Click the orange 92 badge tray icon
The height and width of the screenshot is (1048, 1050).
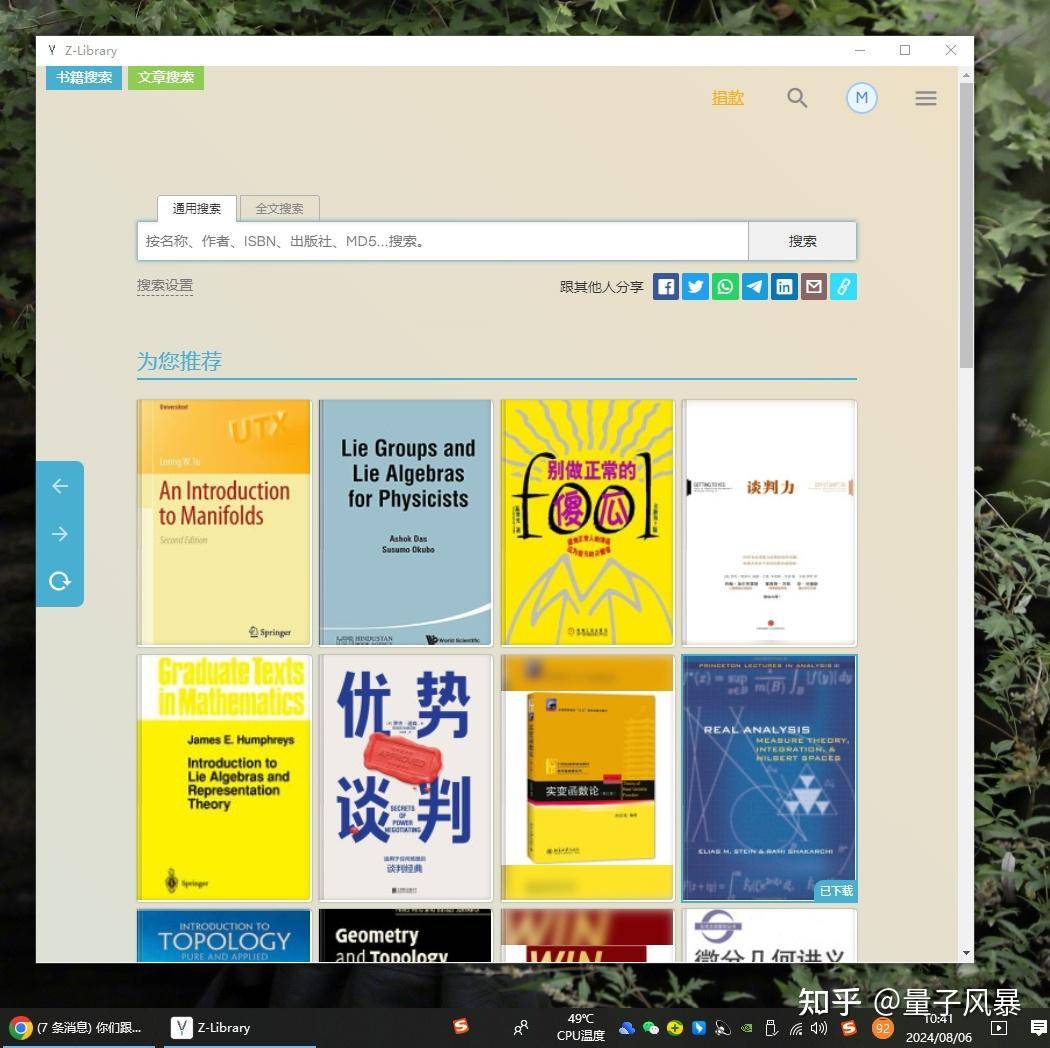coord(883,1028)
